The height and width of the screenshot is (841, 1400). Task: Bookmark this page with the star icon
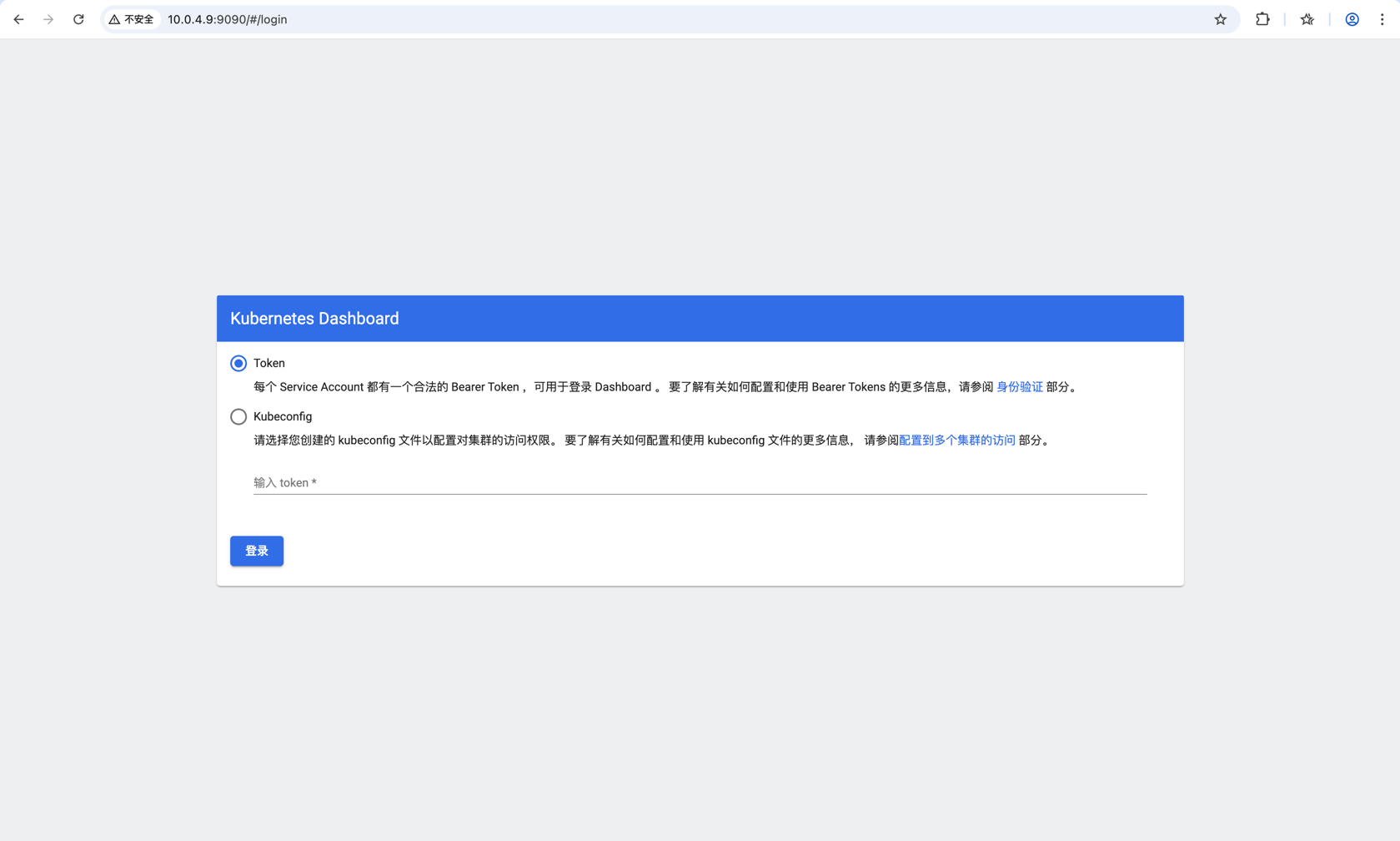[x=1220, y=18]
